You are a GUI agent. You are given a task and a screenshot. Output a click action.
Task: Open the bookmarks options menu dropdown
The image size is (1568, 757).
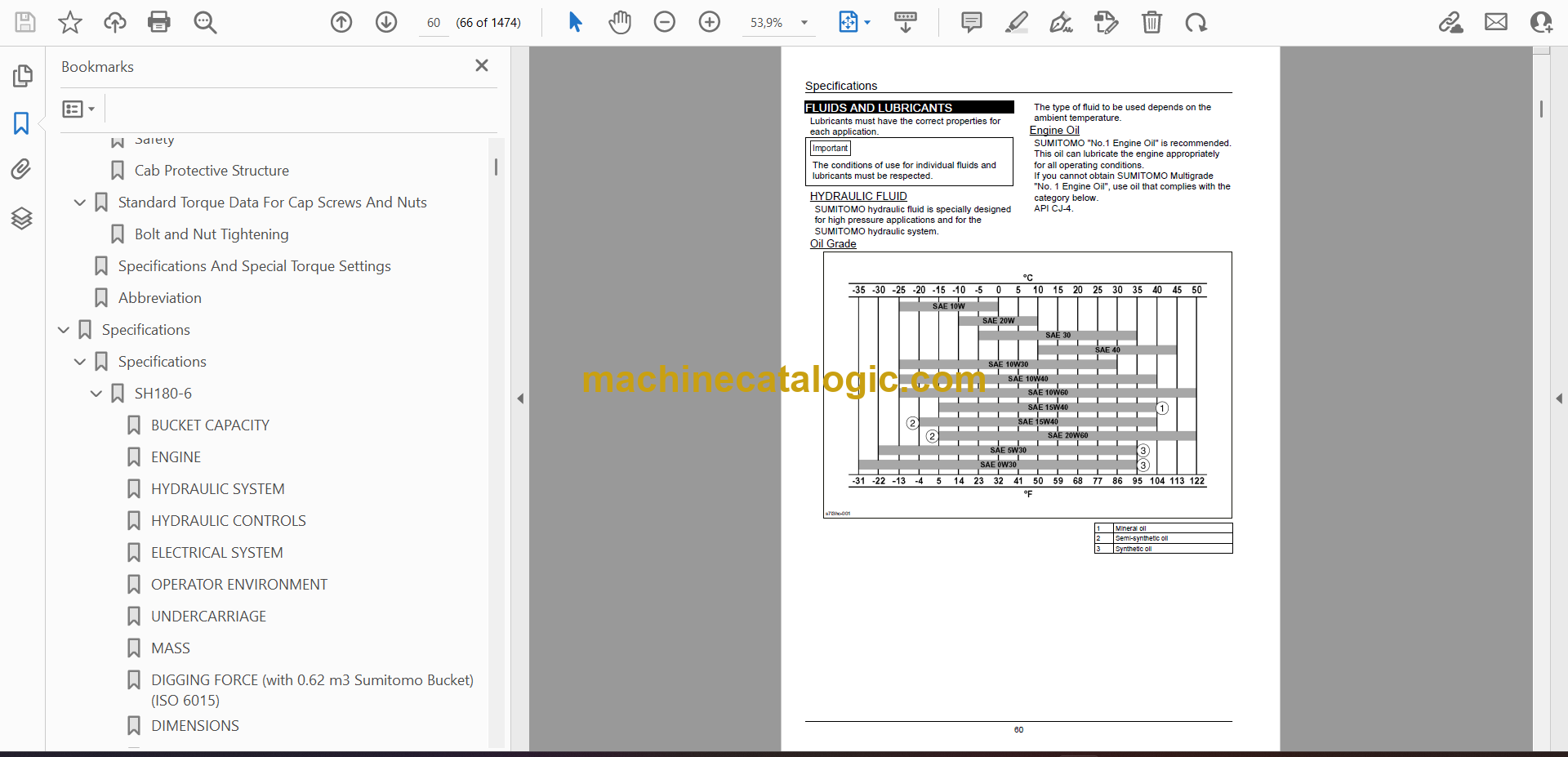[x=78, y=109]
